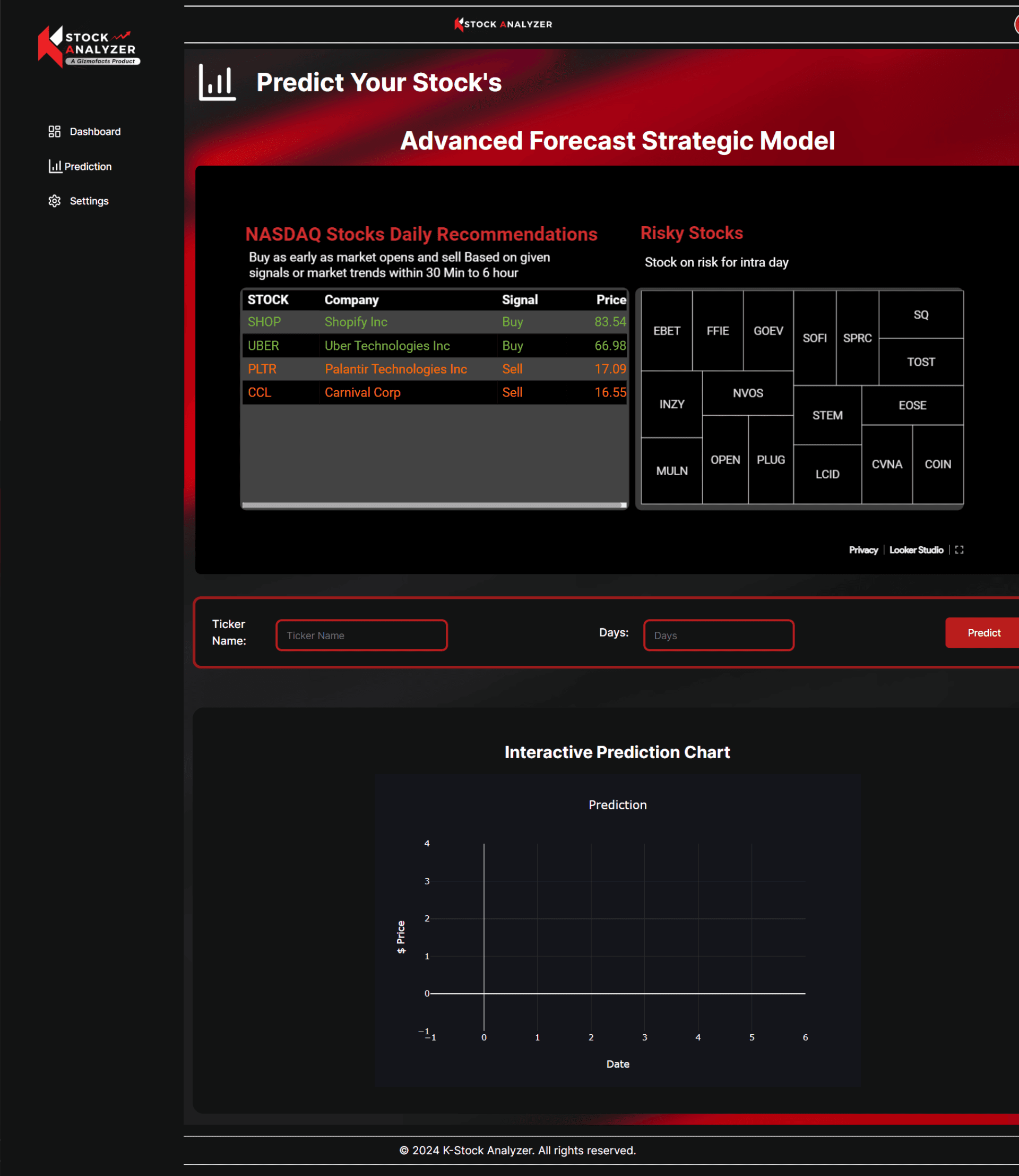Click the Settings gear icon
1019x1176 pixels.
[x=54, y=201]
